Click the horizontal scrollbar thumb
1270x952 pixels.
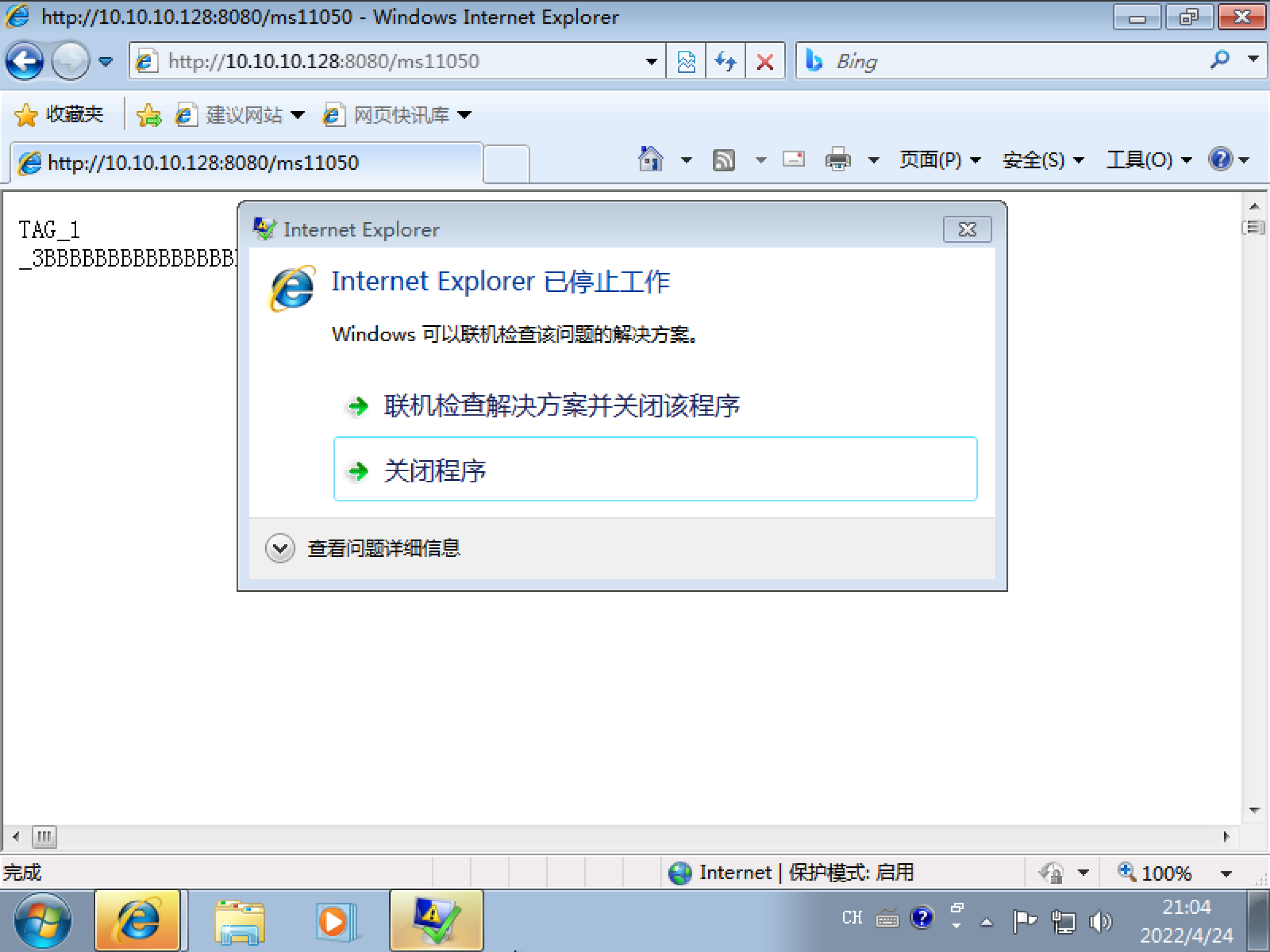[44, 837]
